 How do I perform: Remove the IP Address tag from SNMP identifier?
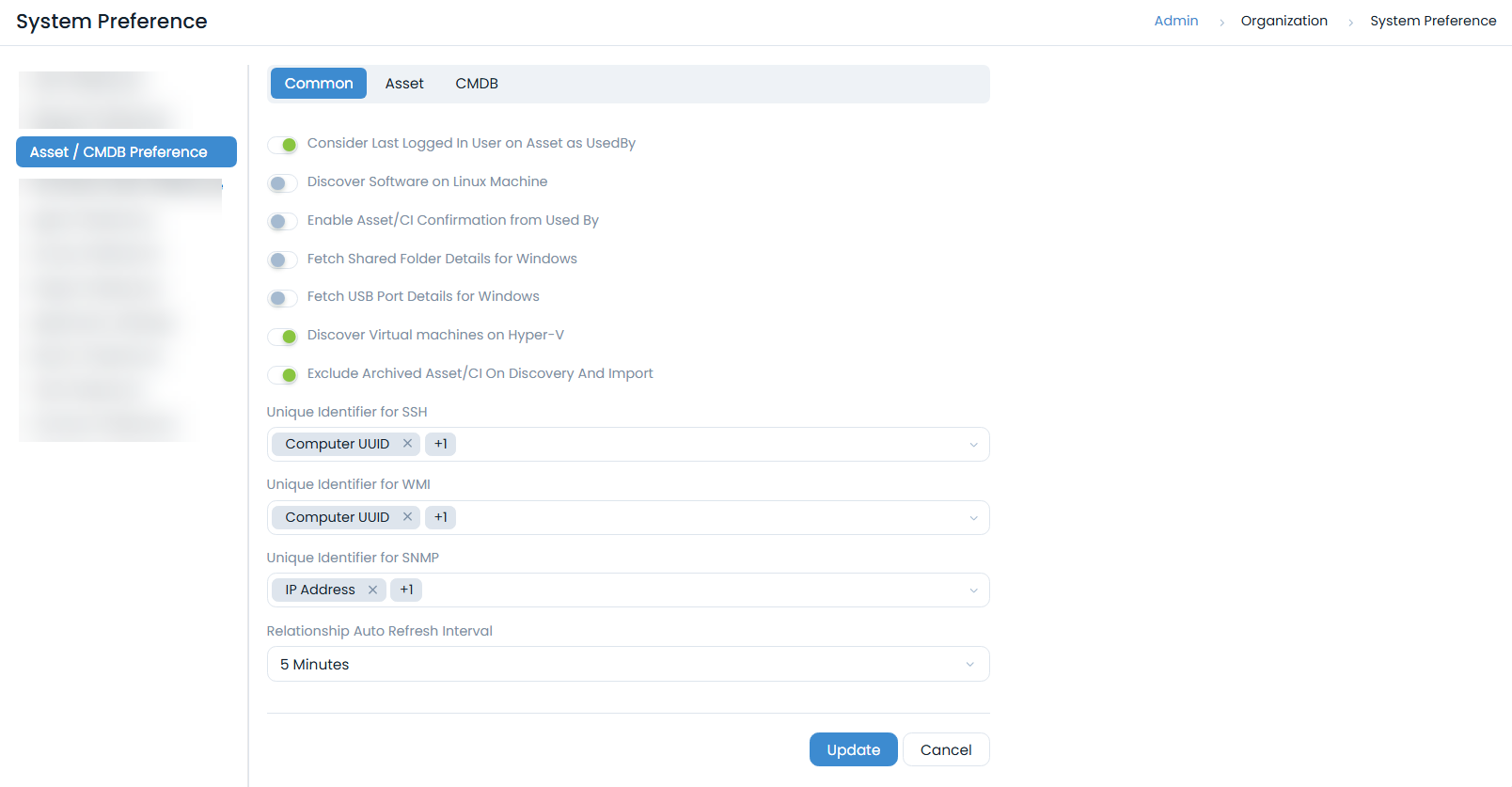tap(373, 590)
